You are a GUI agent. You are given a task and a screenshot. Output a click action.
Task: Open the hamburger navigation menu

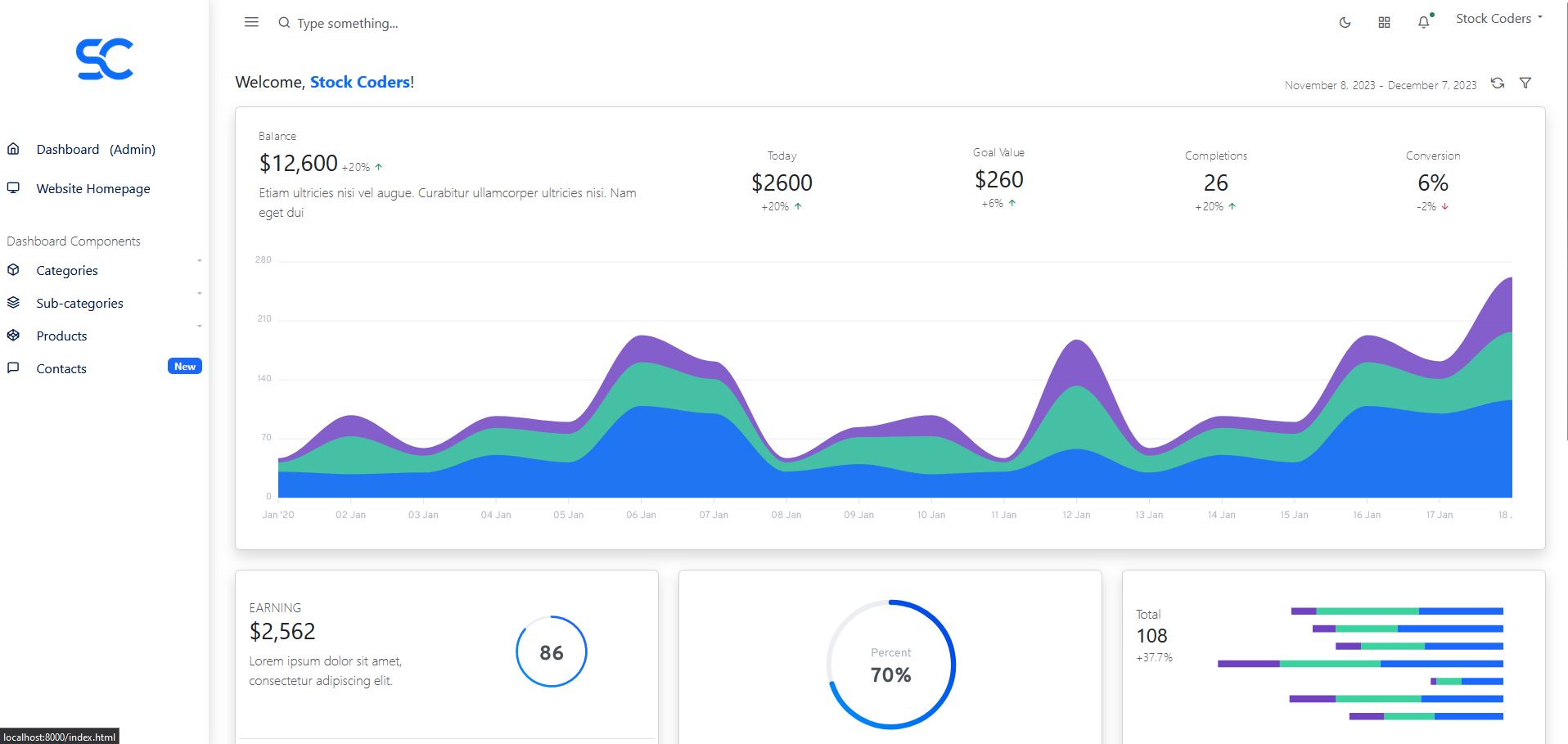(x=251, y=22)
